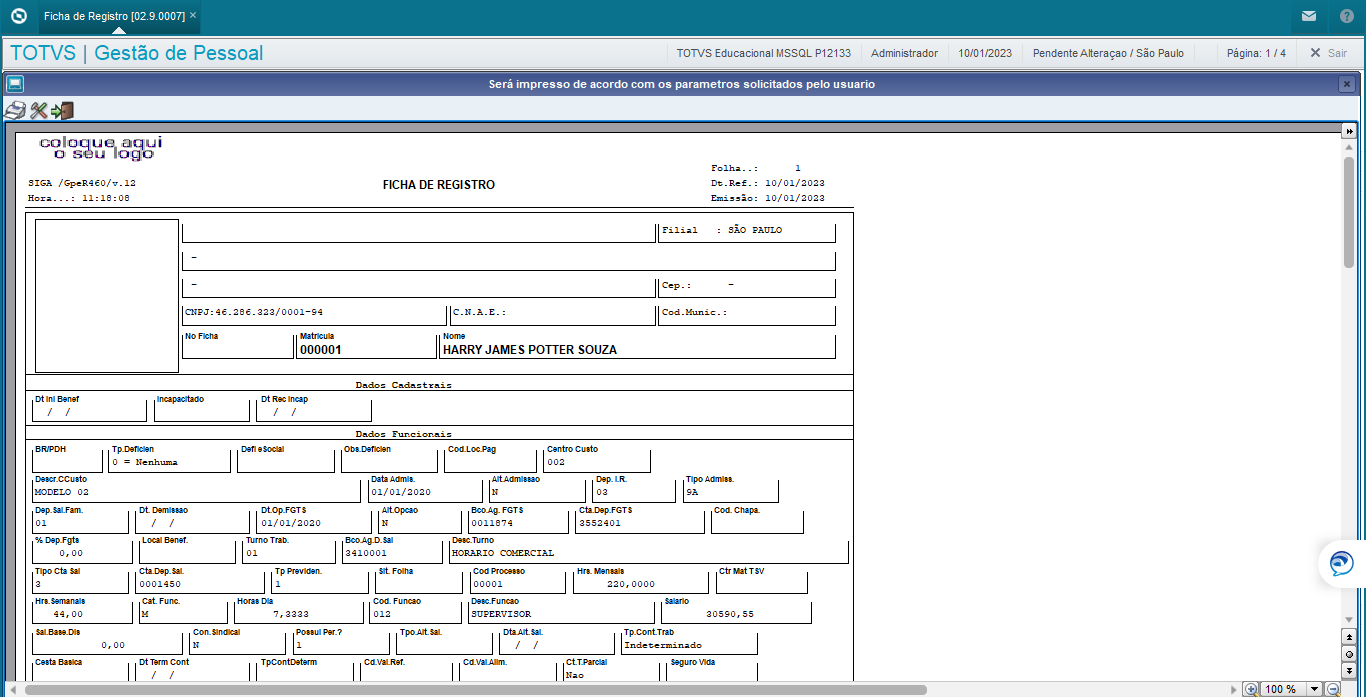Click the Descr.CCusto value MODELO 02

[62, 492]
